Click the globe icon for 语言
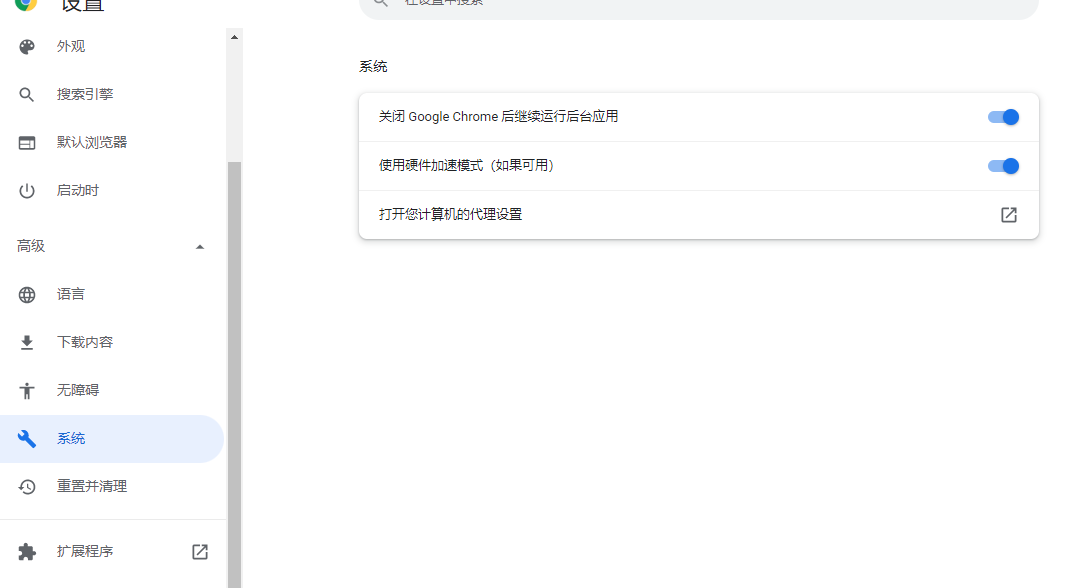Image resolution: width=1068 pixels, height=588 pixels. [x=27, y=294]
